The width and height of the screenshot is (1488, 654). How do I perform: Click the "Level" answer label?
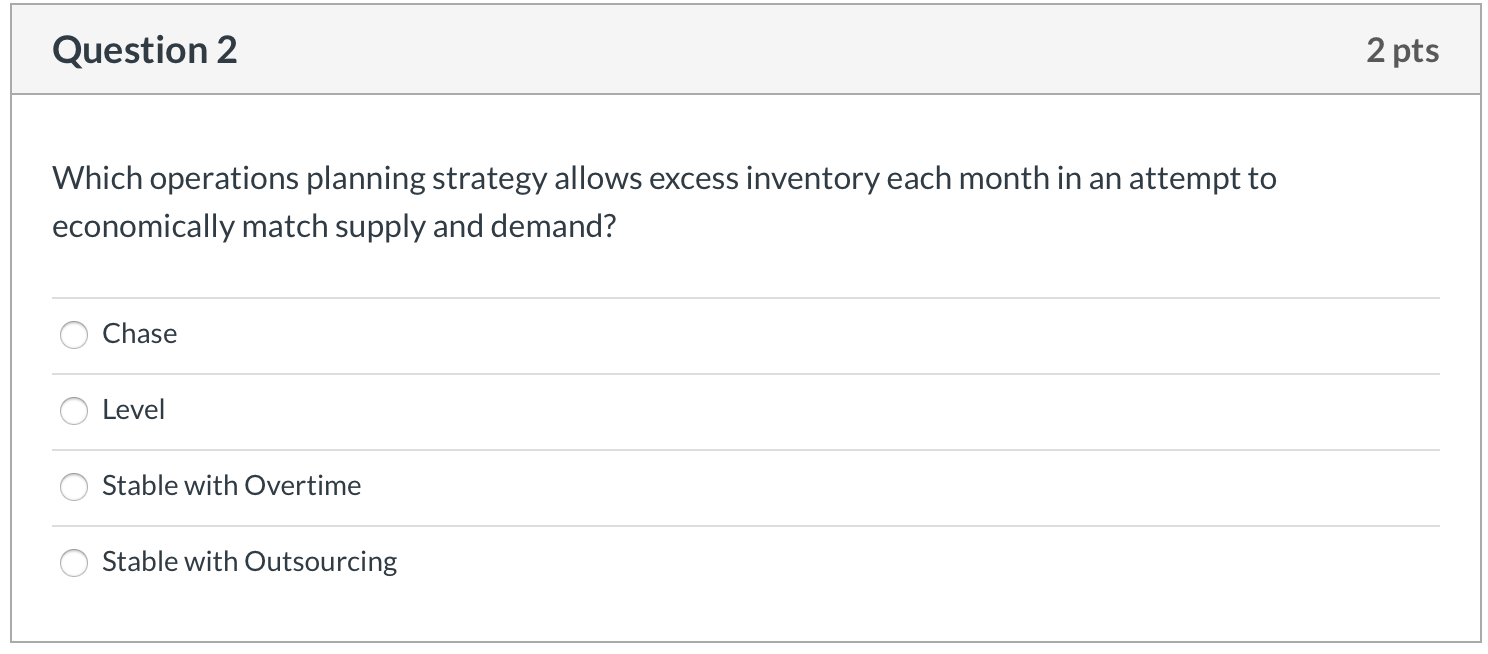click(133, 409)
